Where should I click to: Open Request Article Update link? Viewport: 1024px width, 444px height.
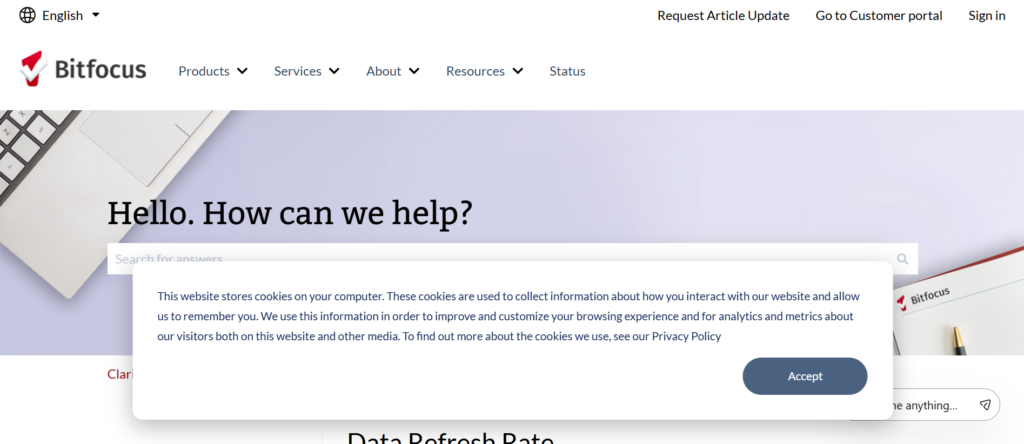[x=723, y=15]
